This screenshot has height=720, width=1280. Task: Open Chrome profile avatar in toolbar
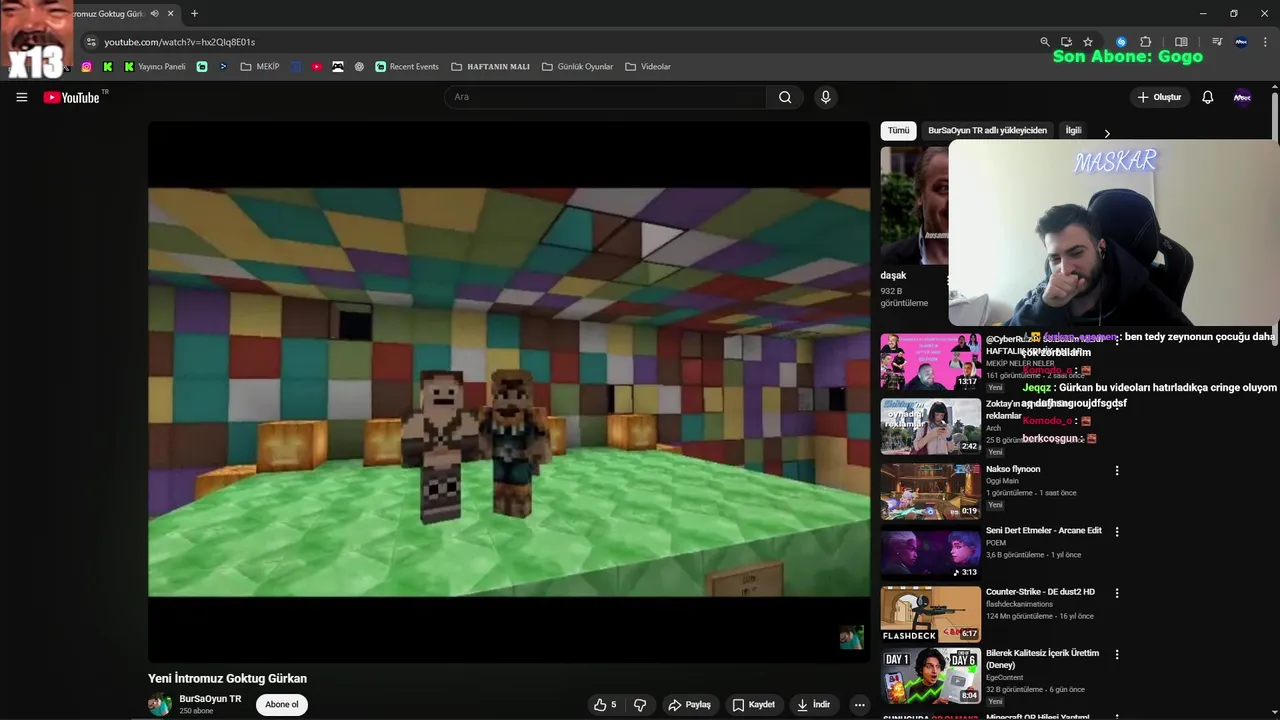[1241, 42]
